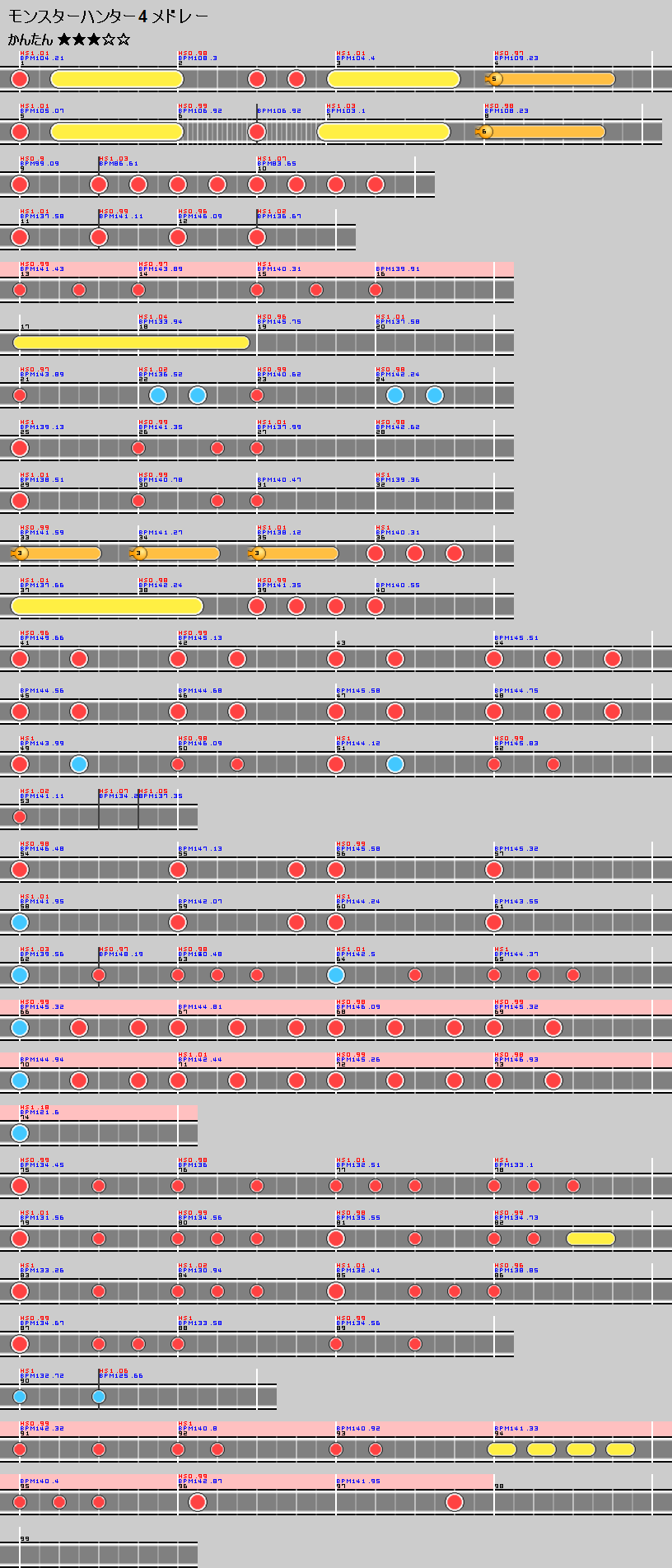Screen dimensions: 672x1568
Task: Click the first red note of measure 36
Action: (x=376, y=553)
